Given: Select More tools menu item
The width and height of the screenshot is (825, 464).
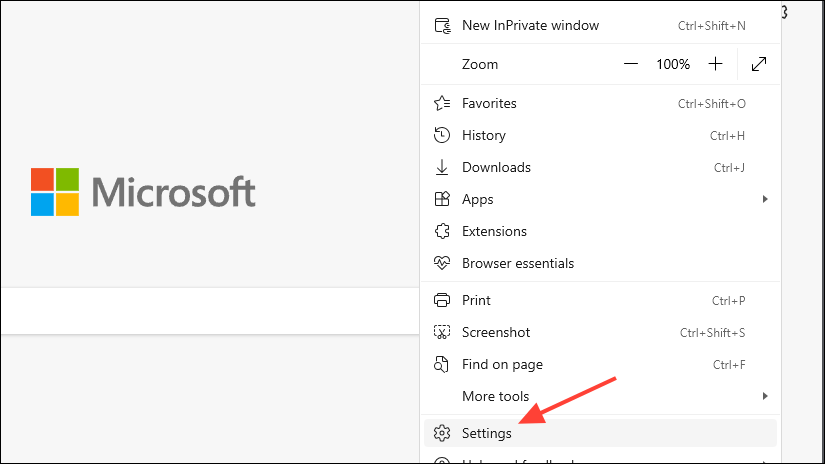Looking at the screenshot, I should [495, 396].
